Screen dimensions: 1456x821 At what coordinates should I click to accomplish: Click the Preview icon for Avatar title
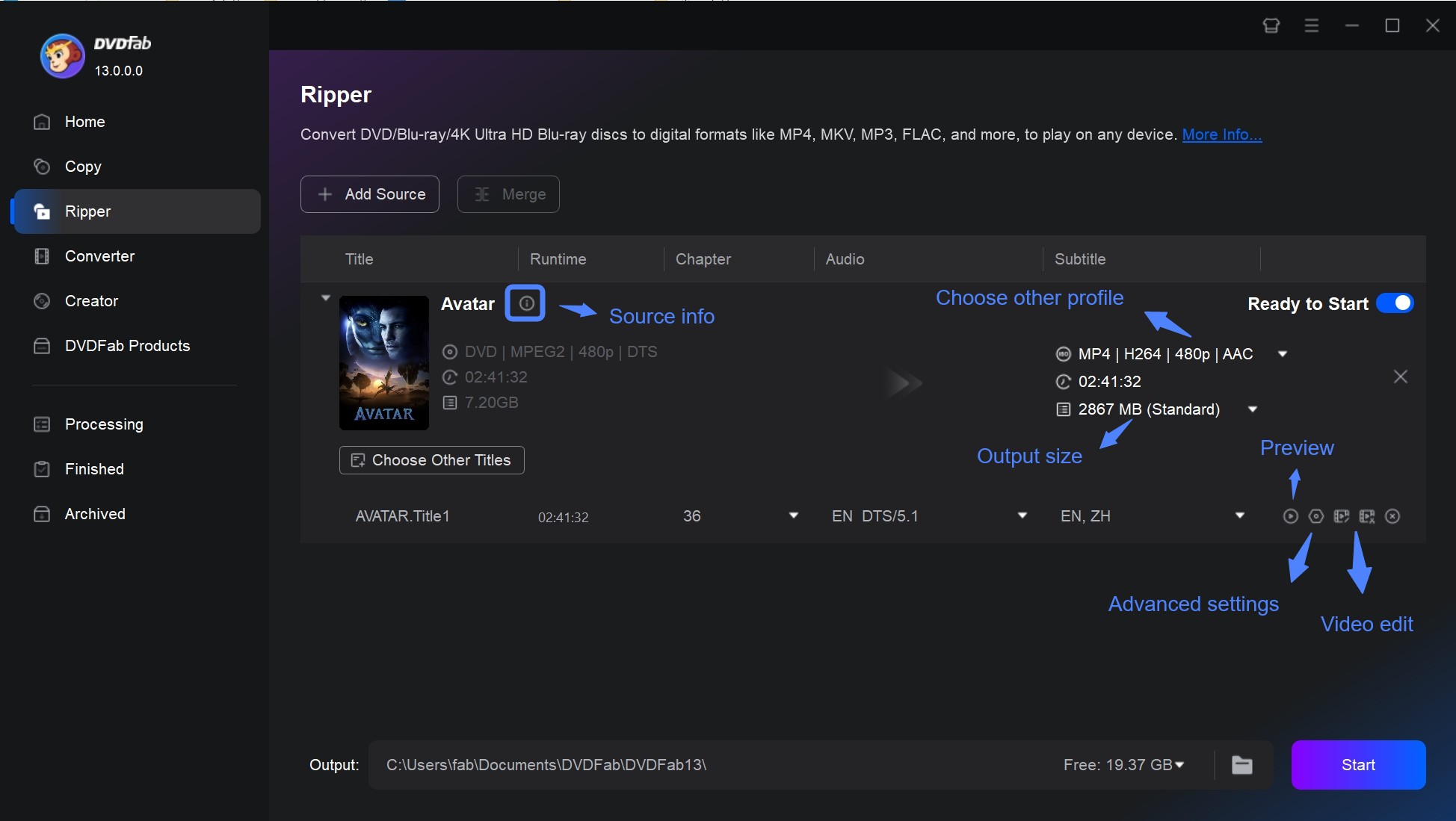point(1290,516)
